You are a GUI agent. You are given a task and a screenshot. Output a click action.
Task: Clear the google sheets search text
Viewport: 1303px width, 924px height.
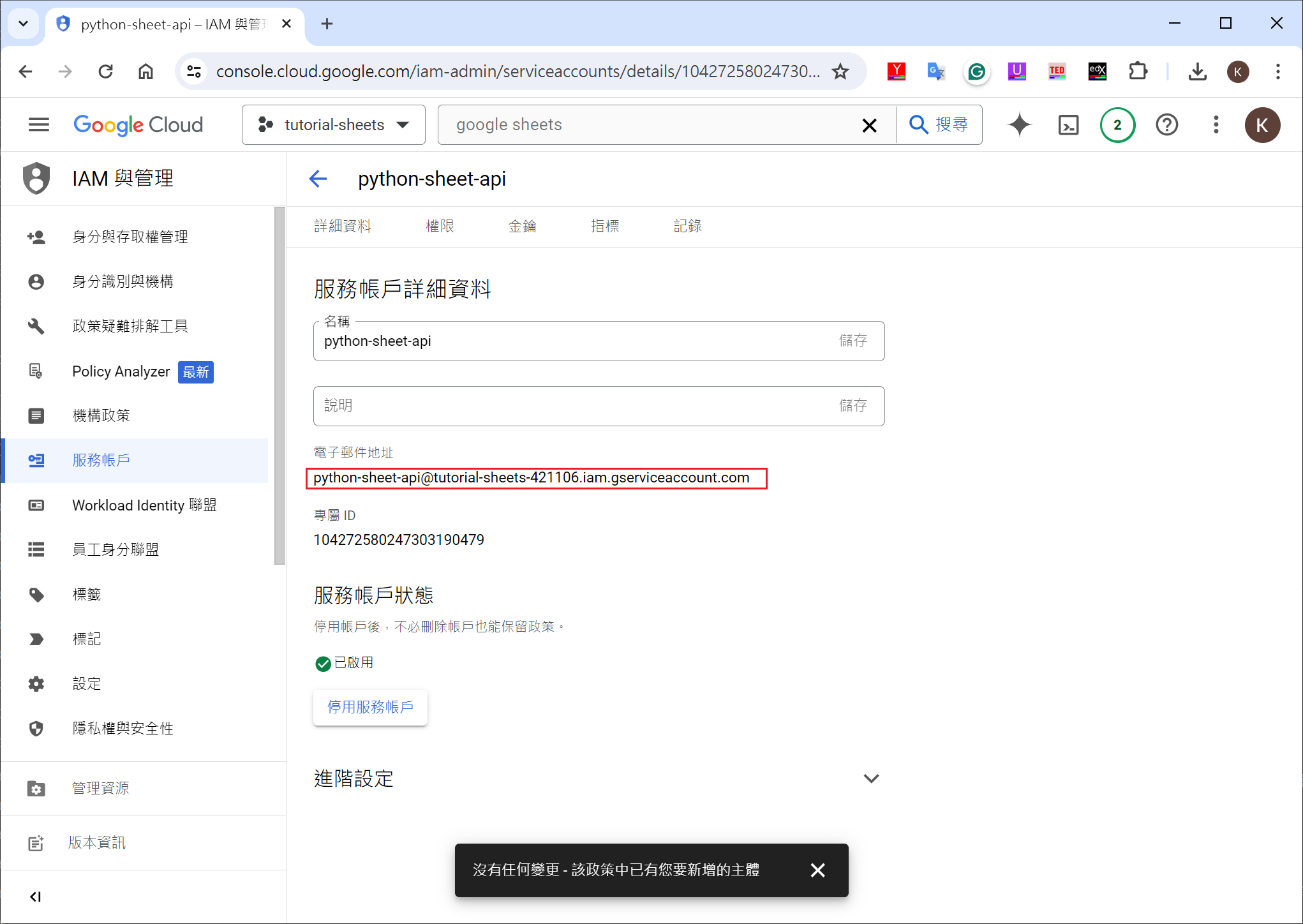click(x=869, y=125)
